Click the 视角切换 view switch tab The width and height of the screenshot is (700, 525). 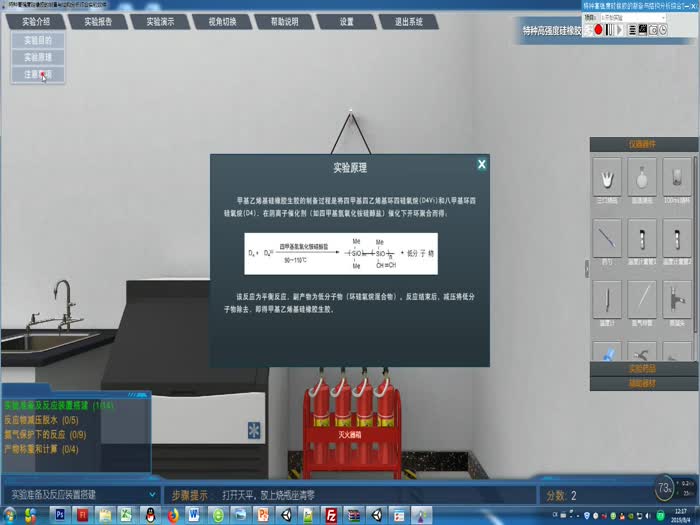(x=221, y=21)
